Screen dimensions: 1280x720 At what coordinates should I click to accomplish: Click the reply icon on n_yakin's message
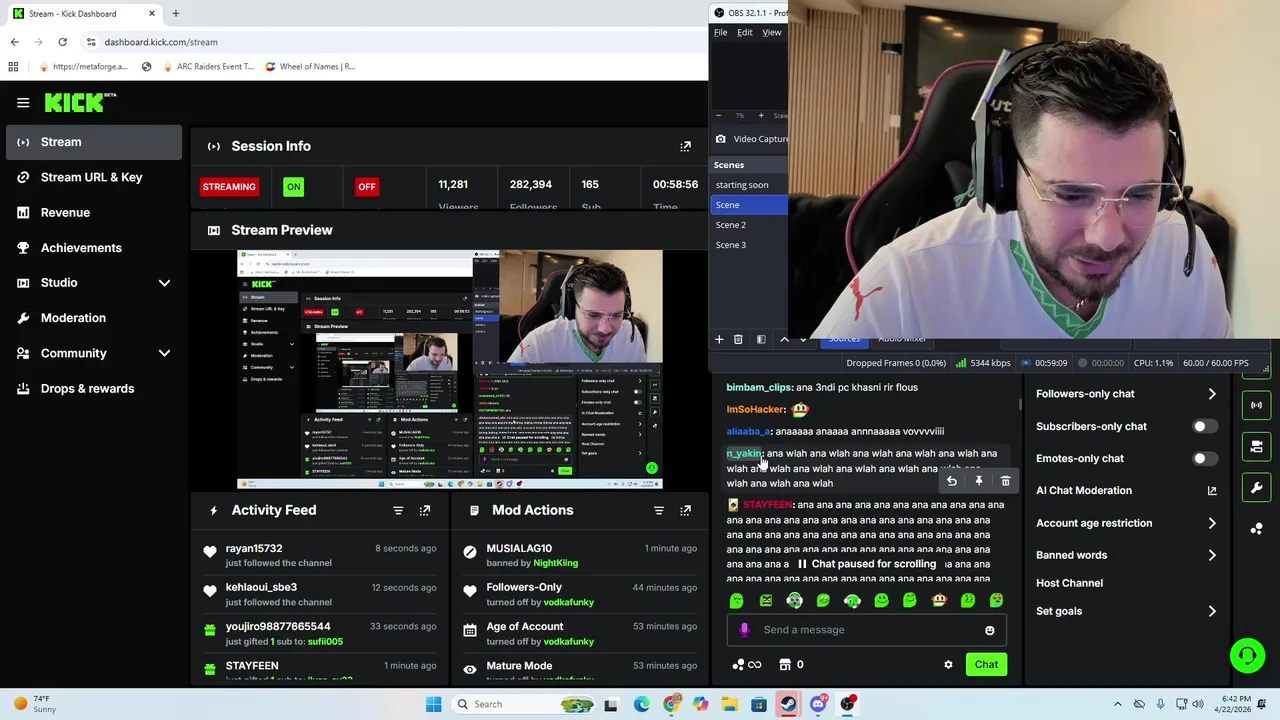[x=951, y=481]
